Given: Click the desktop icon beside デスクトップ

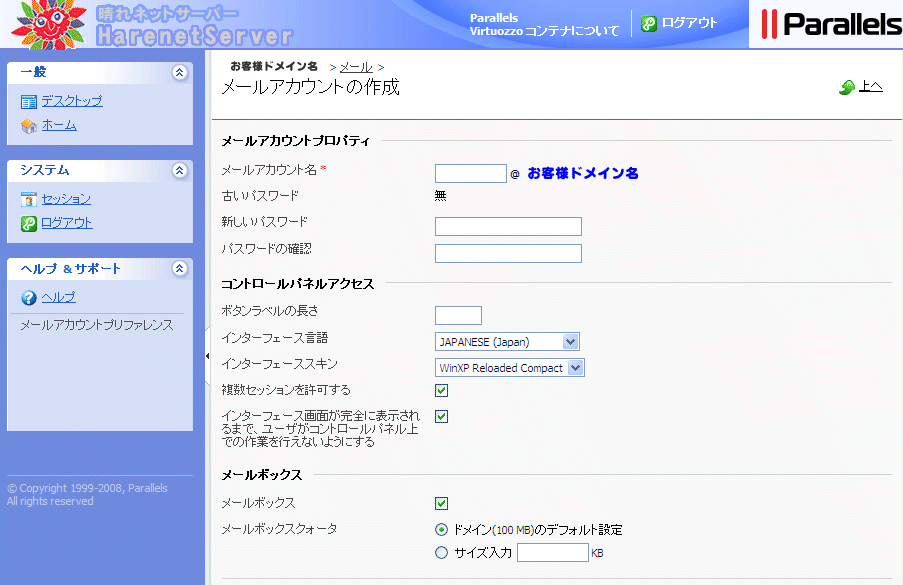Looking at the screenshot, I should pos(29,102).
